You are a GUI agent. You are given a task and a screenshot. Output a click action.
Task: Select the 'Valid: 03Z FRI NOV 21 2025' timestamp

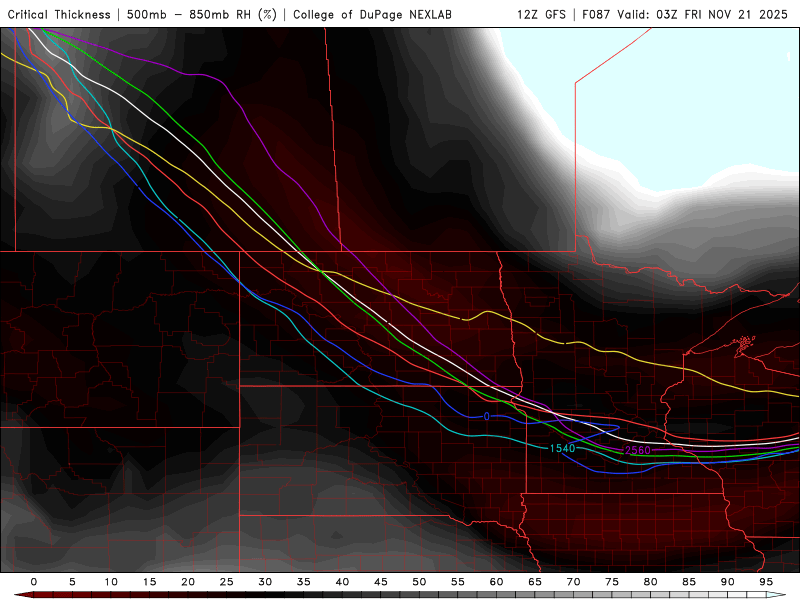pos(703,14)
